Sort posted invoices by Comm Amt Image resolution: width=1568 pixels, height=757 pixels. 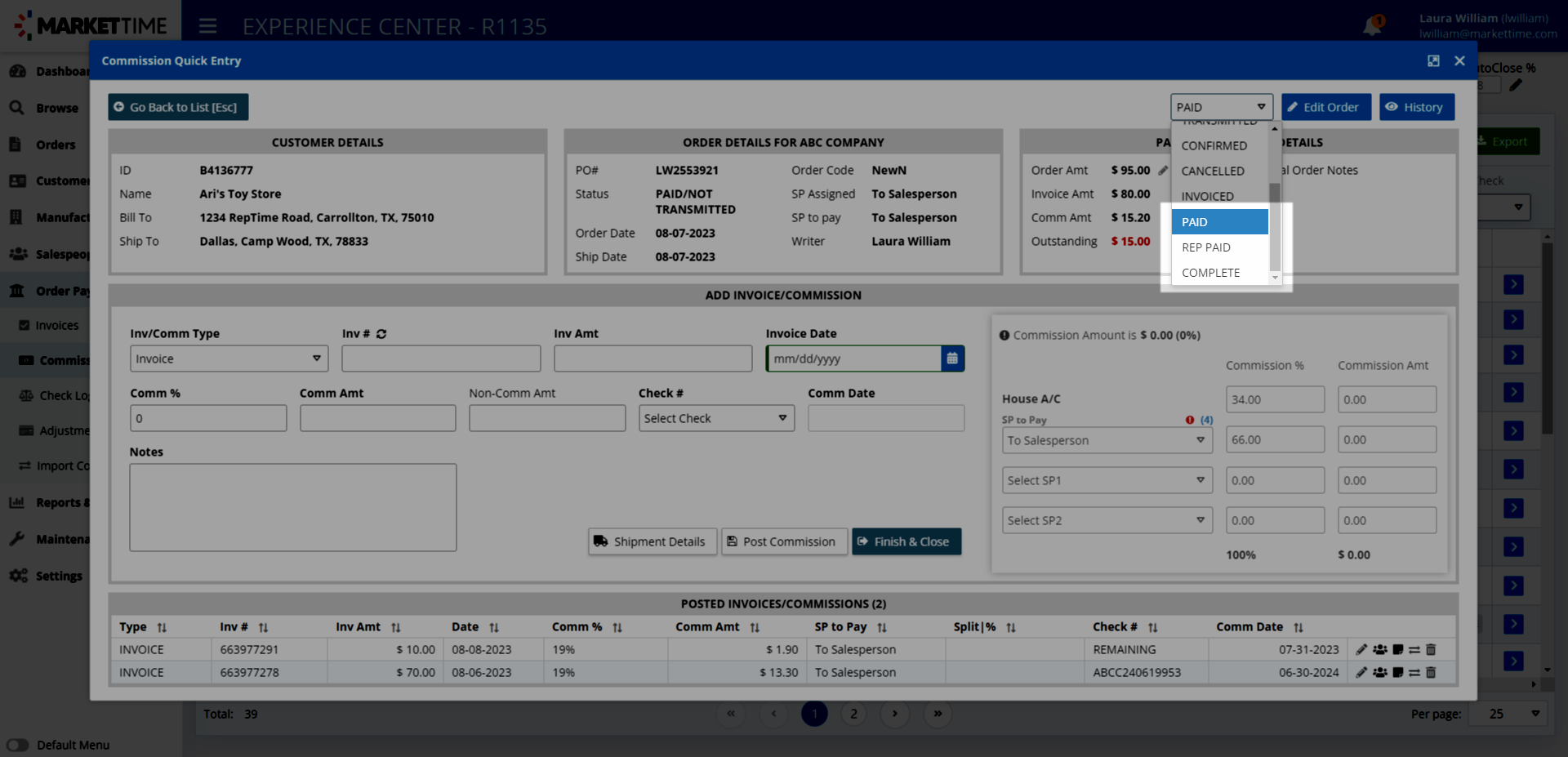click(x=755, y=628)
